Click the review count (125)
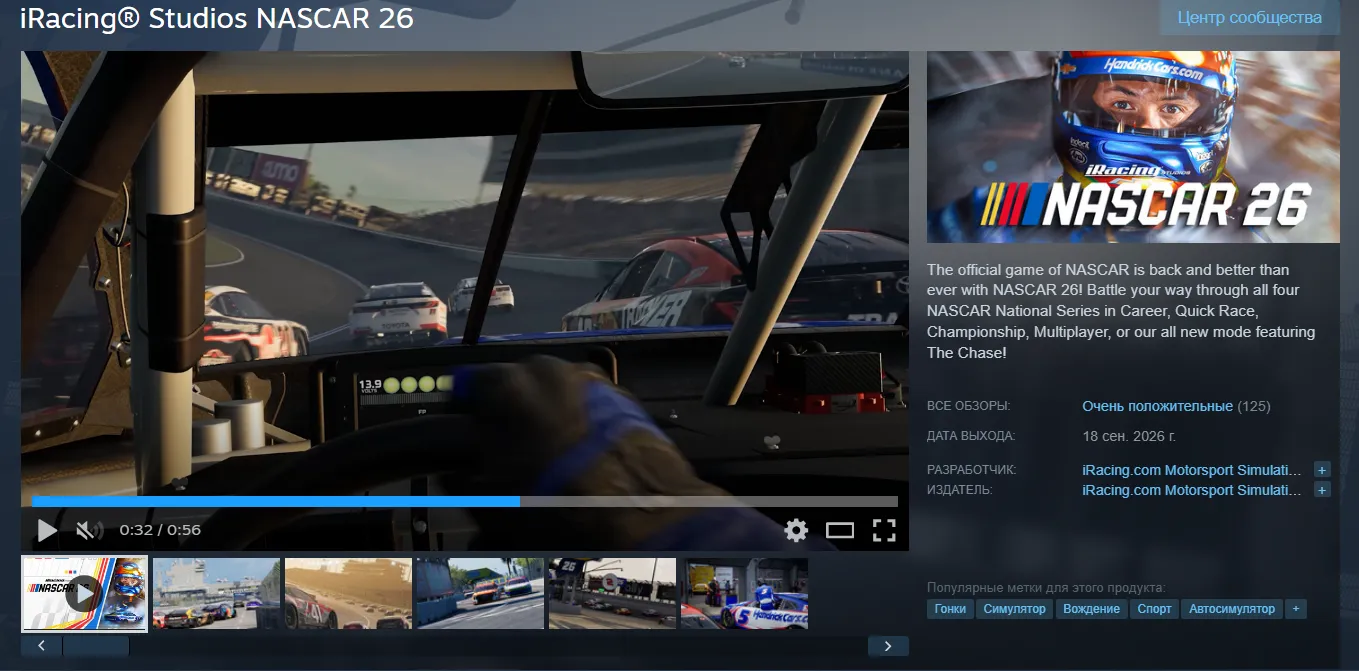The width and height of the screenshot is (1359, 671). [x=1254, y=406]
